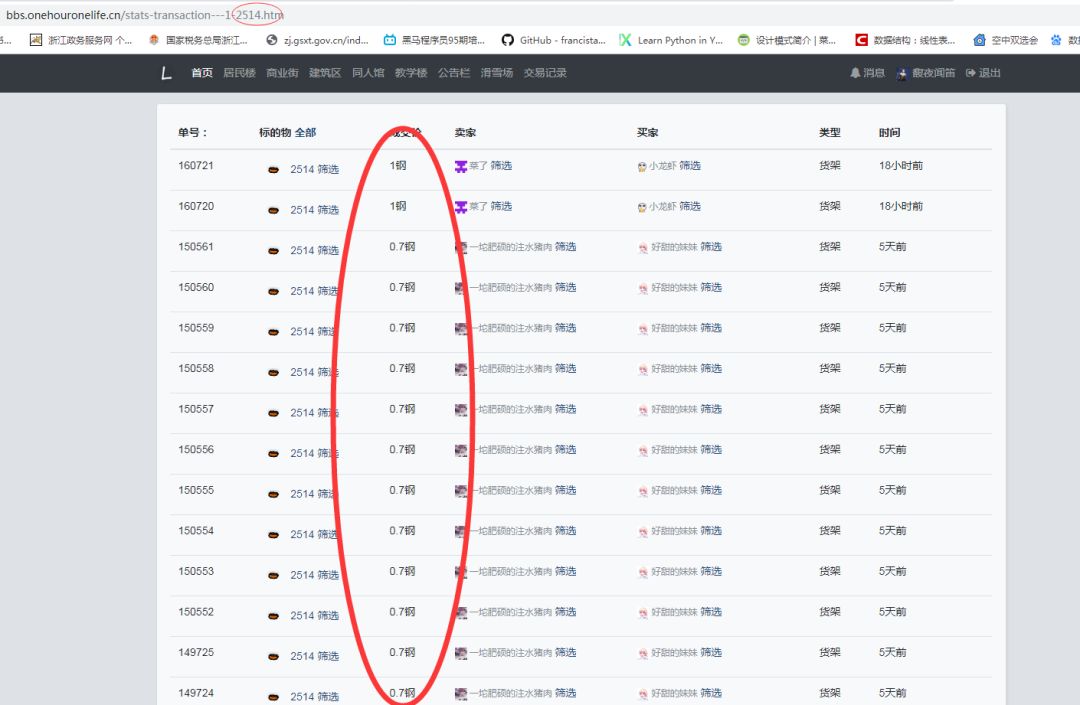This screenshot has width=1080, height=705.
Task: Open the logged-in user profile in navbar
Action: (926, 73)
